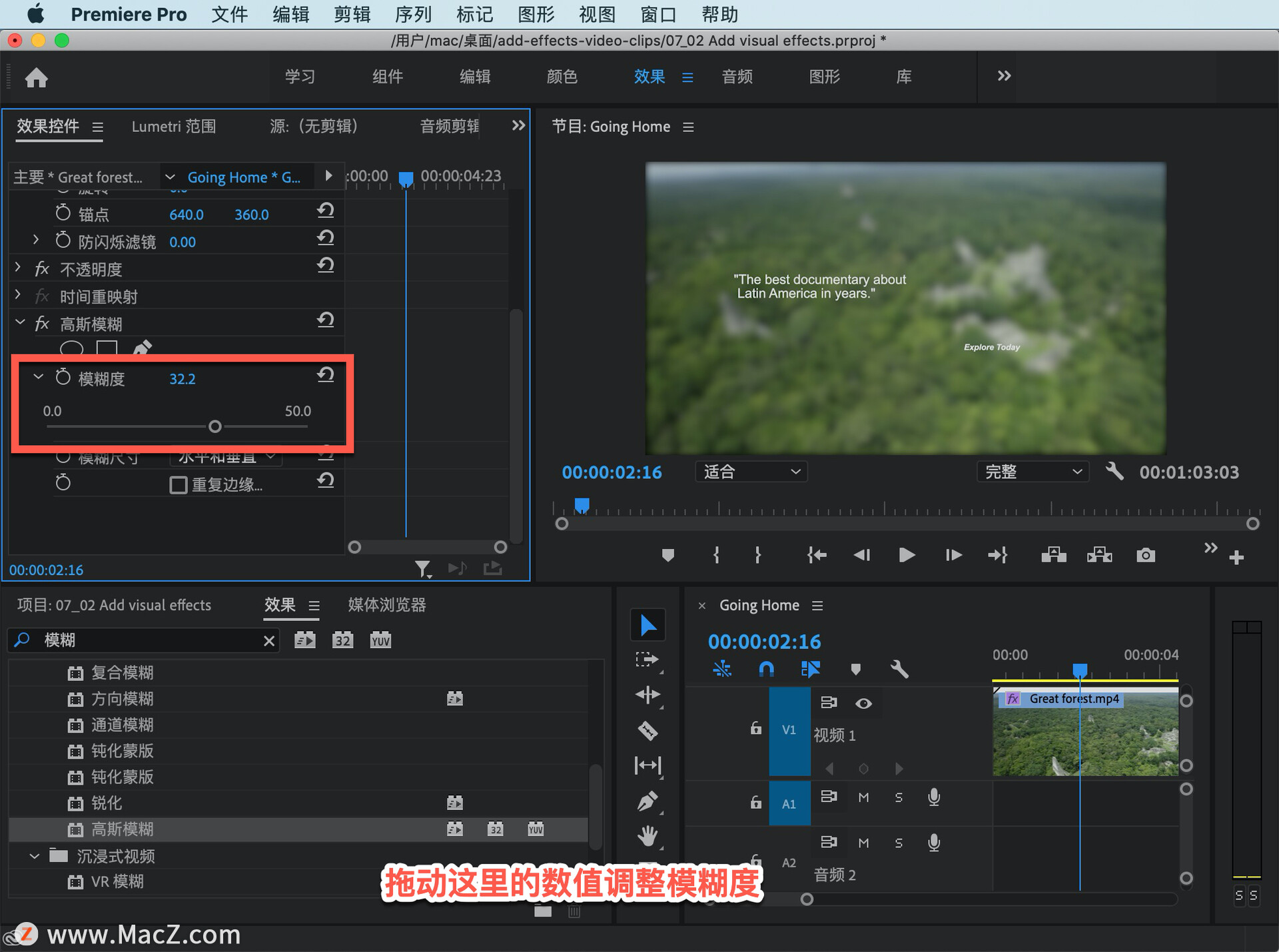
Task: Select the Pen tool in tools panel
Action: click(x=647, y=801)
